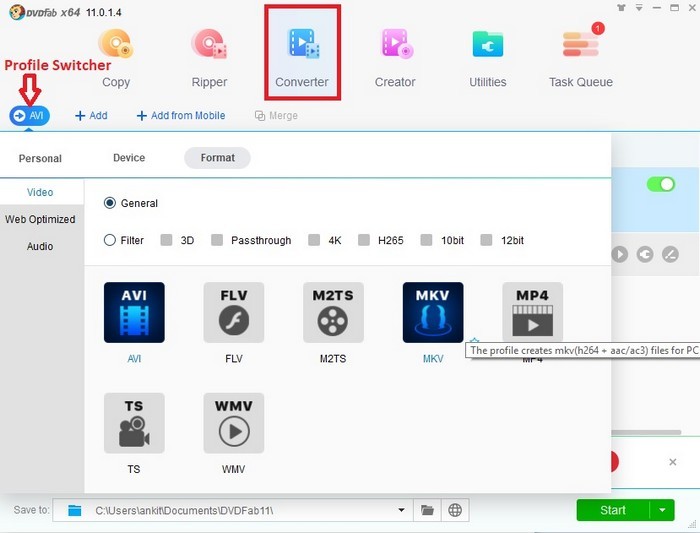The image size is (700, 533).
Task: Click the Save to path field
Action: pos(233,510)
